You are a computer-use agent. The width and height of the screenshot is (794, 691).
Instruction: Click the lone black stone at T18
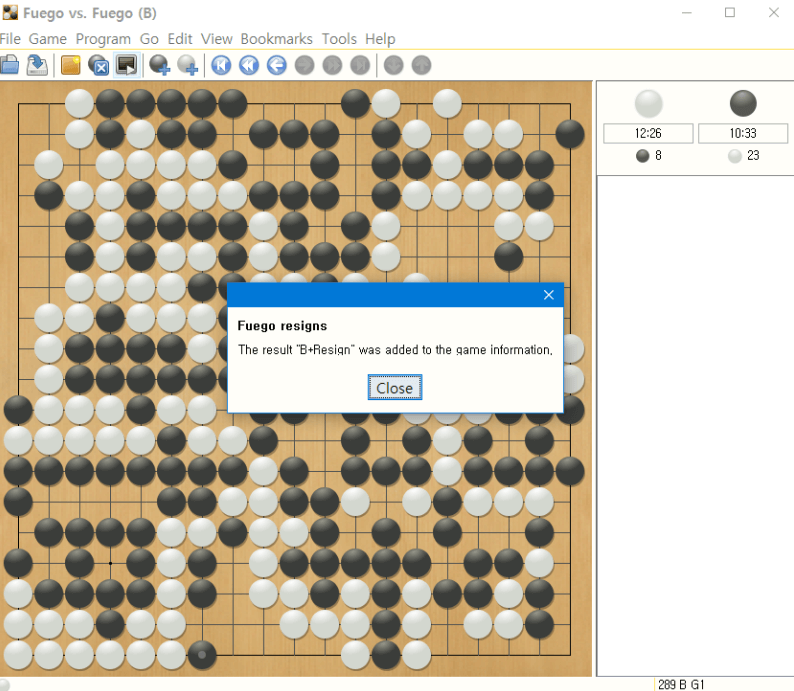[x=570, y=134]
